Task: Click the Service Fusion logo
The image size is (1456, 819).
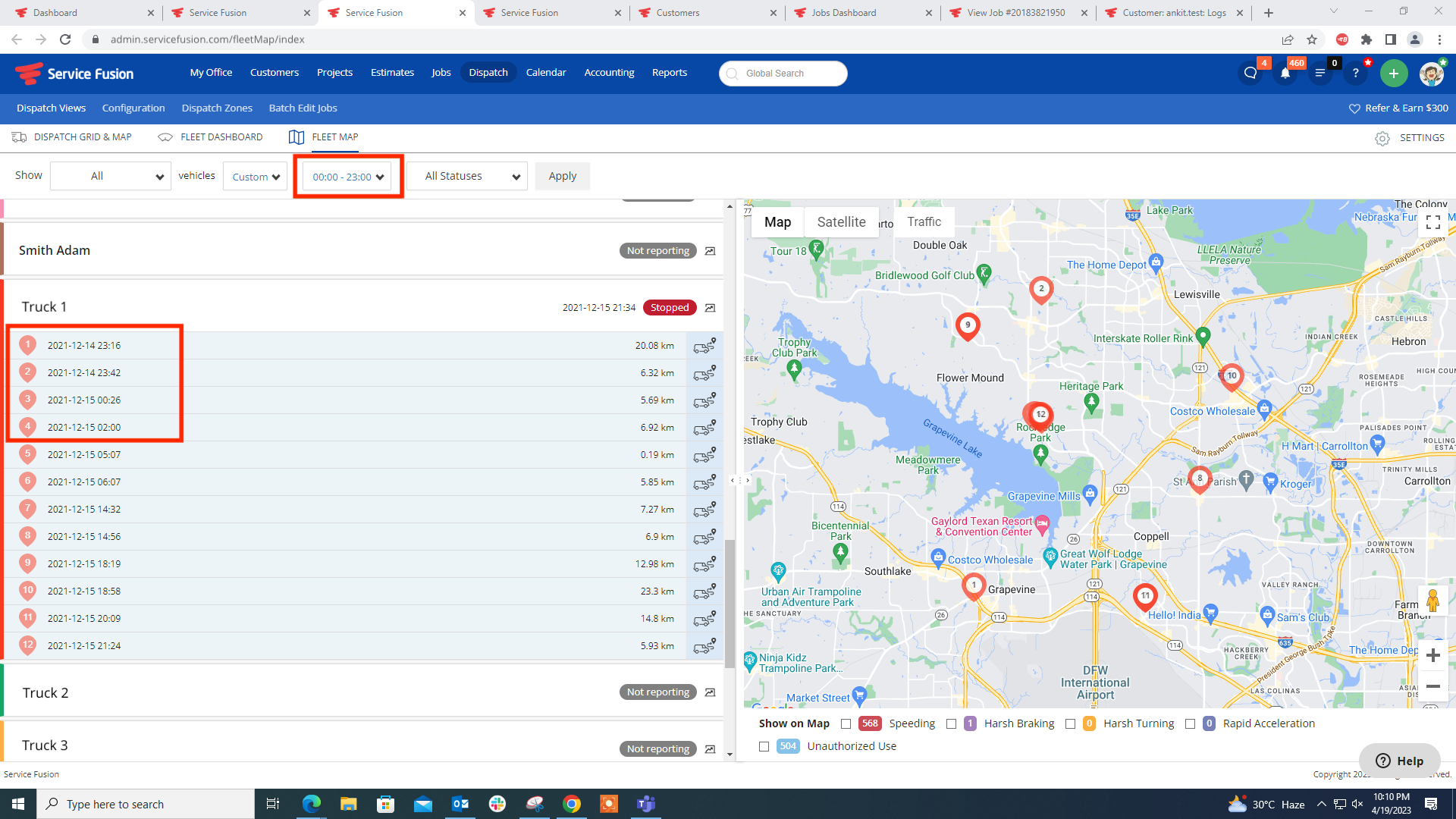Action: click(x=74, y=74)
